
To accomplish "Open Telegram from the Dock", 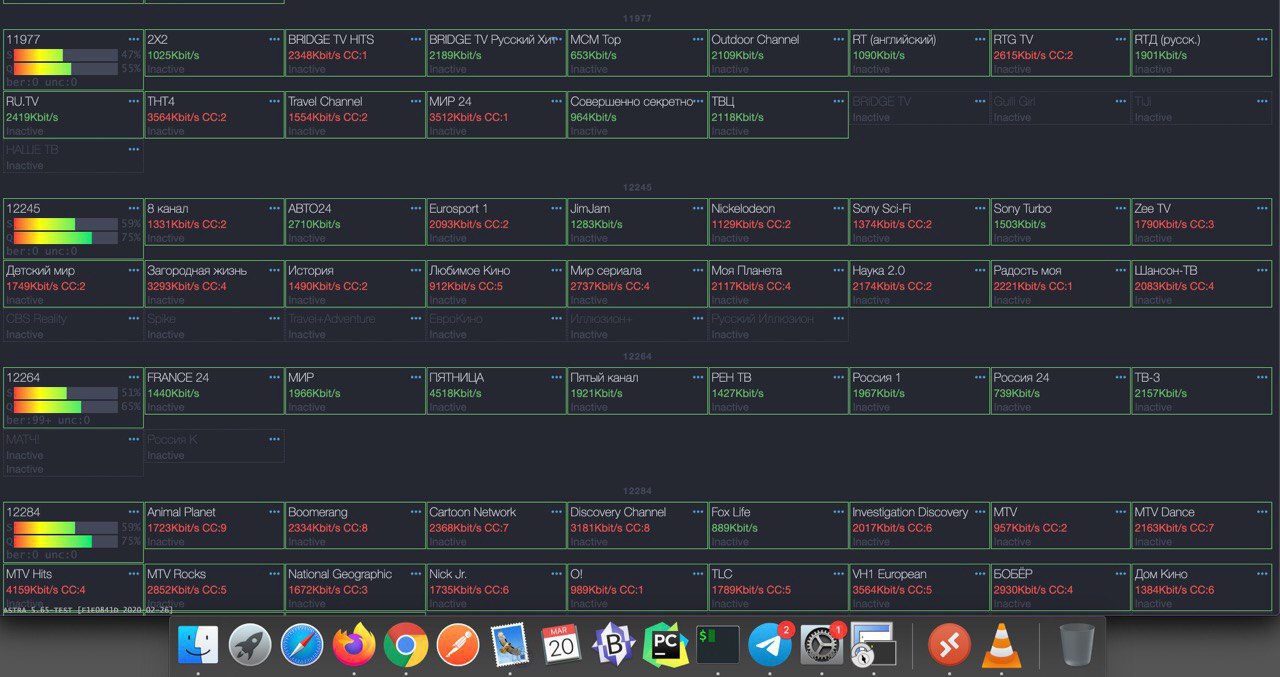I will point(769,645).
